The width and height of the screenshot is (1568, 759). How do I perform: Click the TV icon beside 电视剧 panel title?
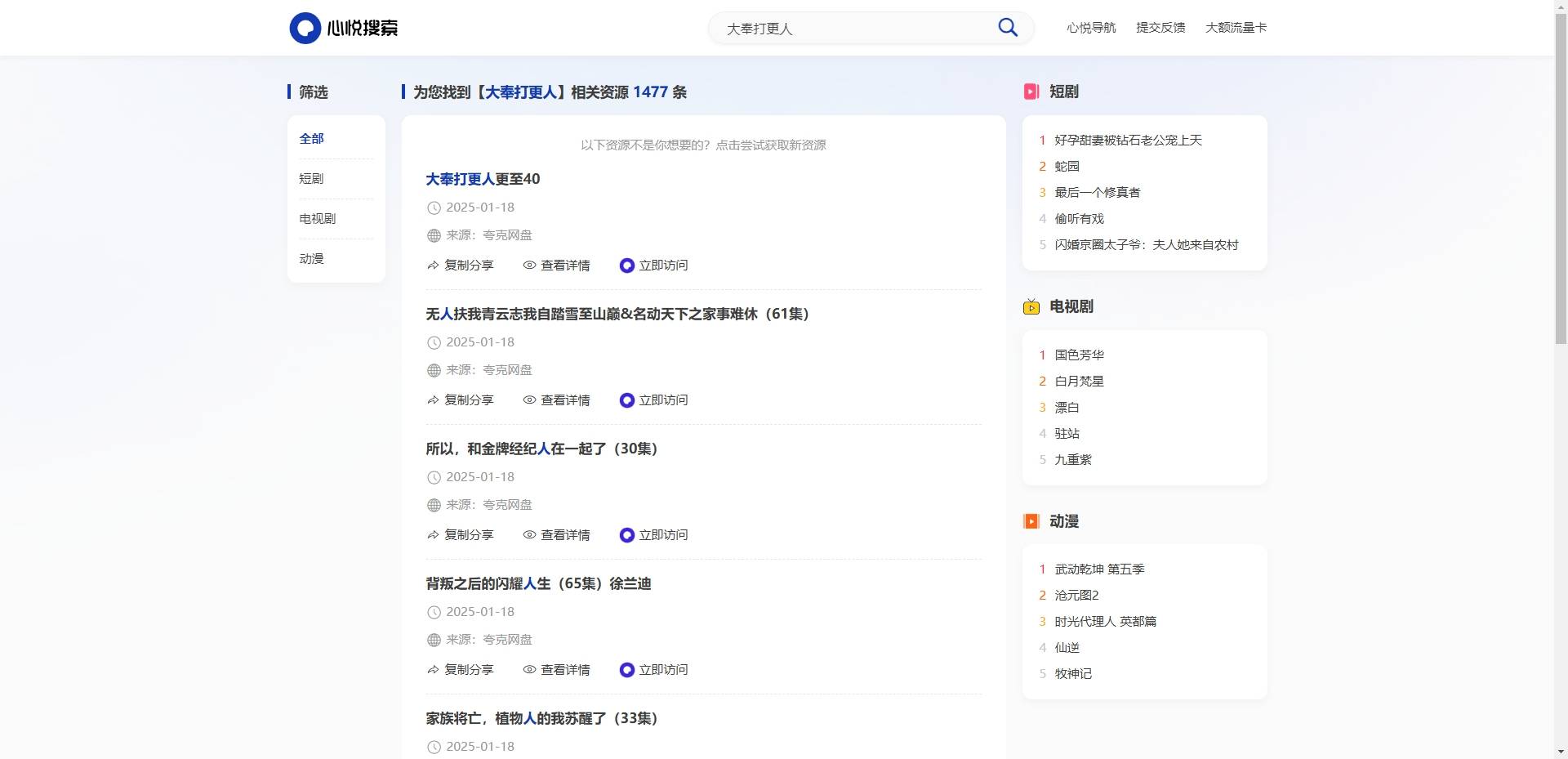click(1031, 307)
